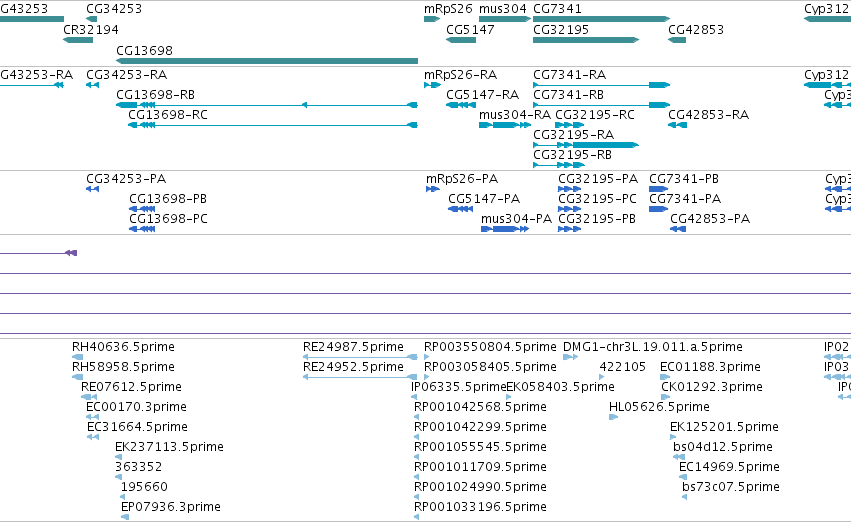
Task: Select the CR32194 gene label
Action: click(91, 29)
